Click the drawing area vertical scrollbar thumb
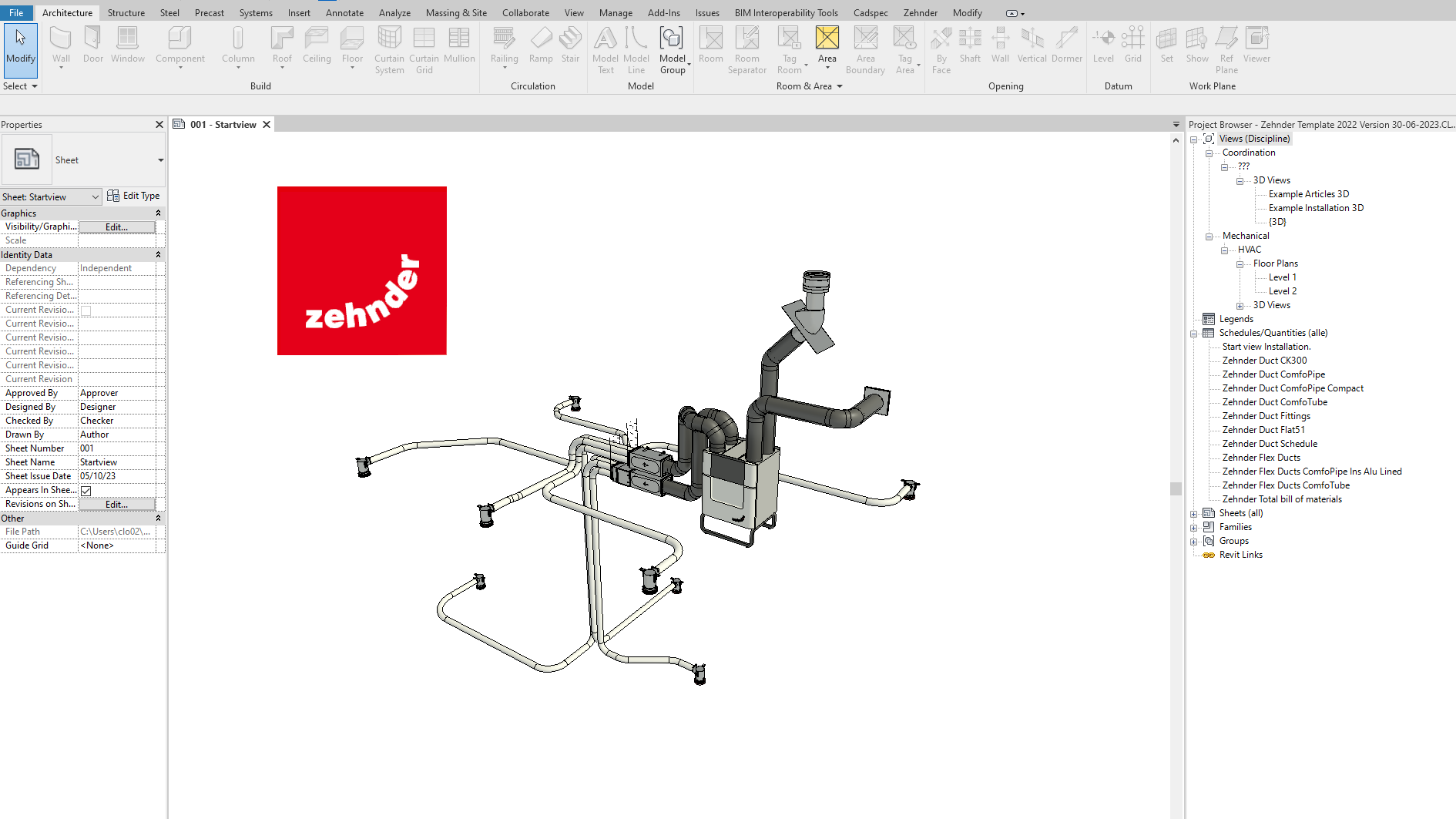Image resolution: width=1456 pixels, height=819 pixels. pos(1176,488)
